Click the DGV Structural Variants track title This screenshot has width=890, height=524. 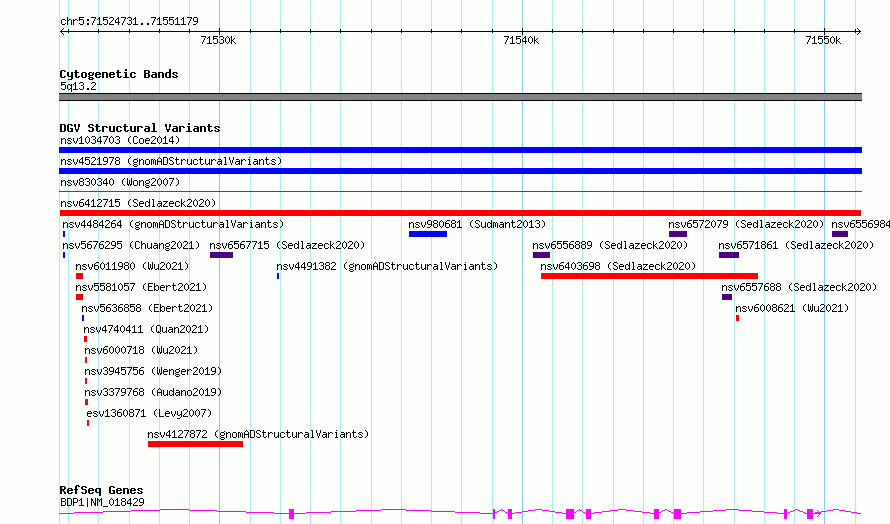click(140, 128)
